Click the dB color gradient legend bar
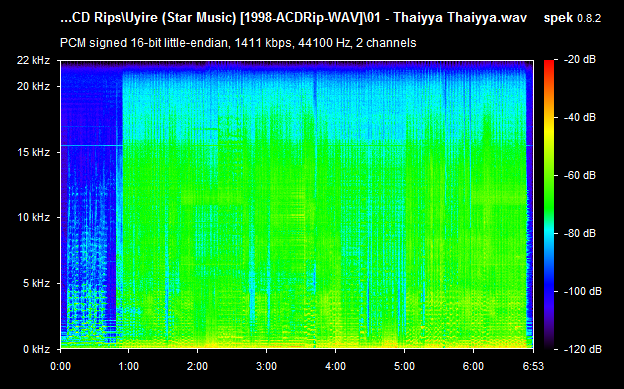 549,205
